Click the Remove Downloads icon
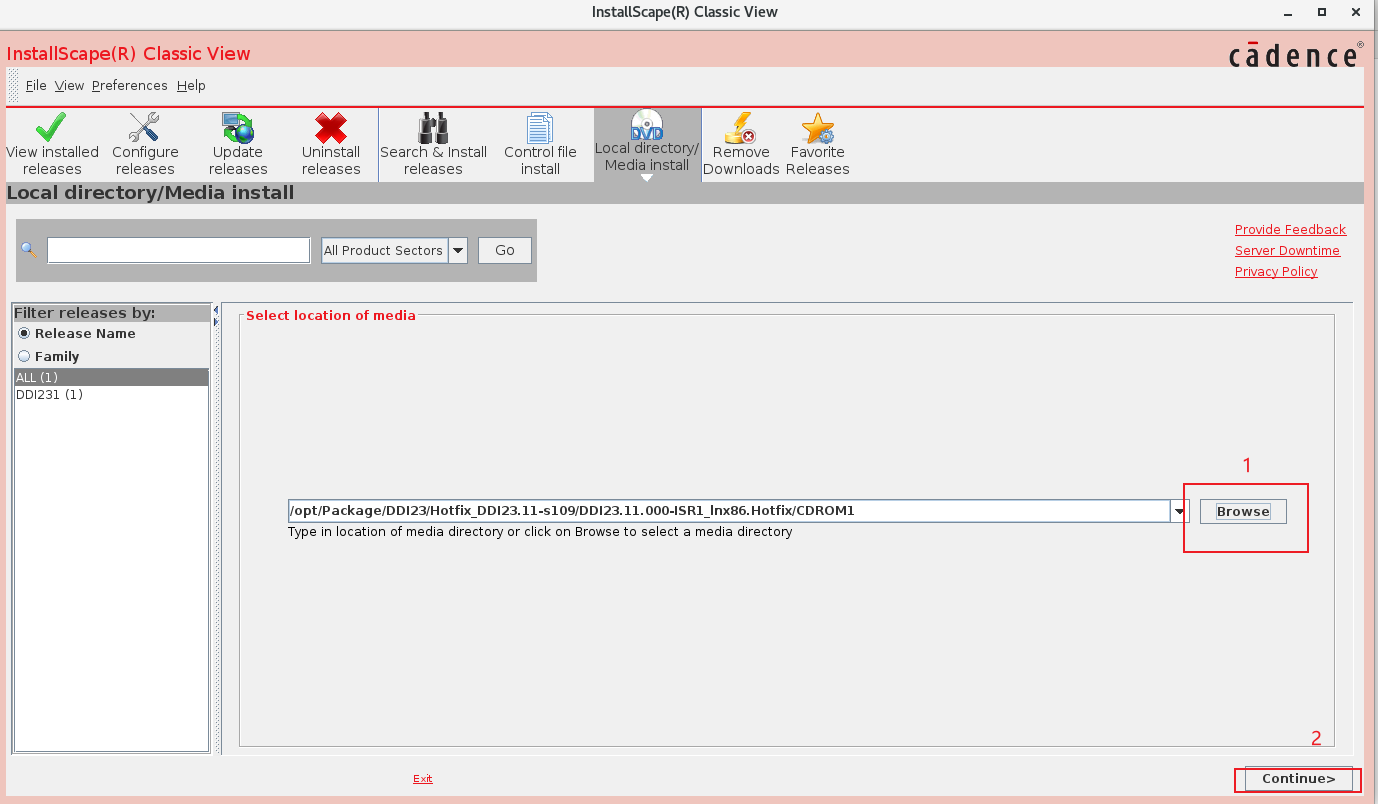The image size is (1378, 804). (x=741, y=129)
